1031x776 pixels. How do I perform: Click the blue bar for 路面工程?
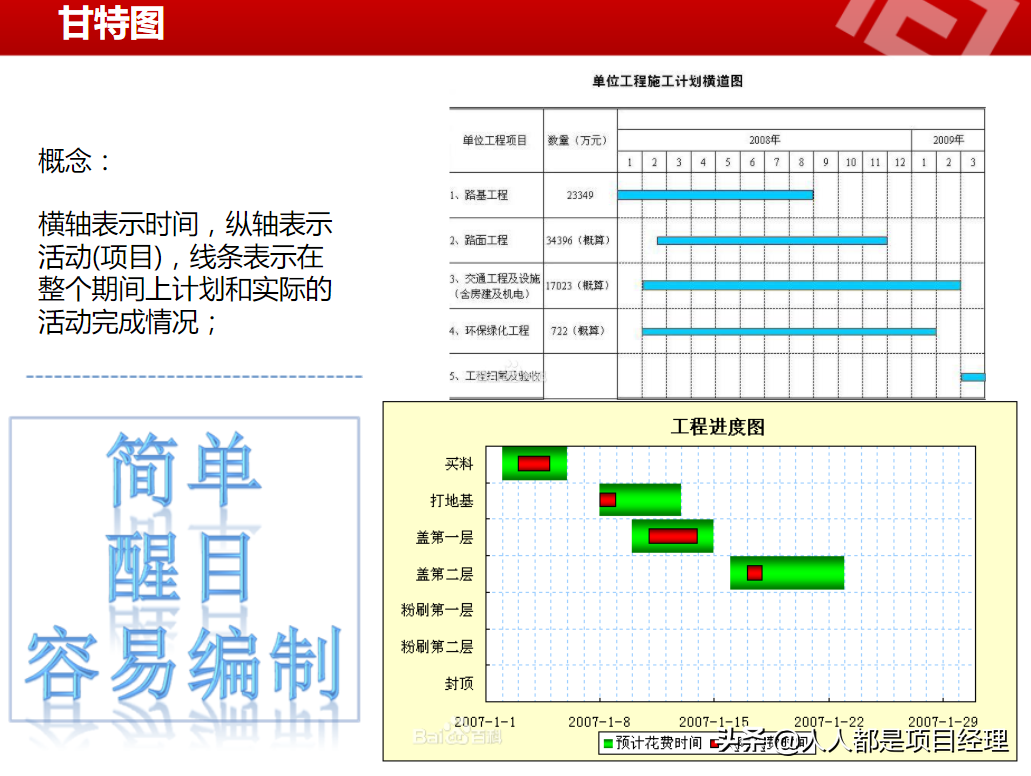point(772,241)
